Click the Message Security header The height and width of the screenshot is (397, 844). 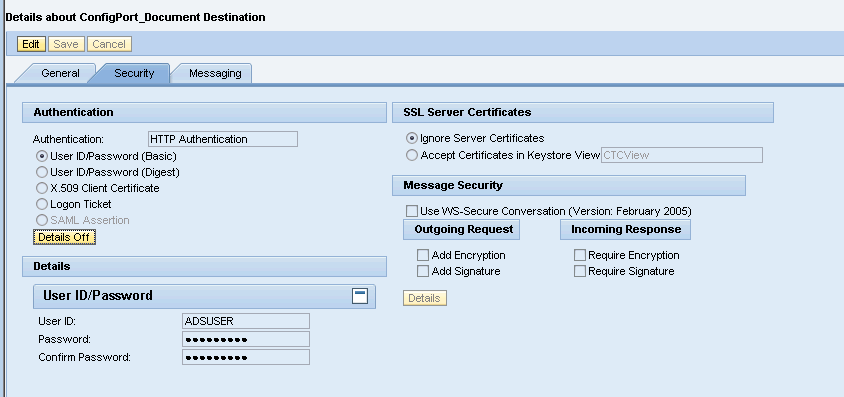click(x=569, y=186)
